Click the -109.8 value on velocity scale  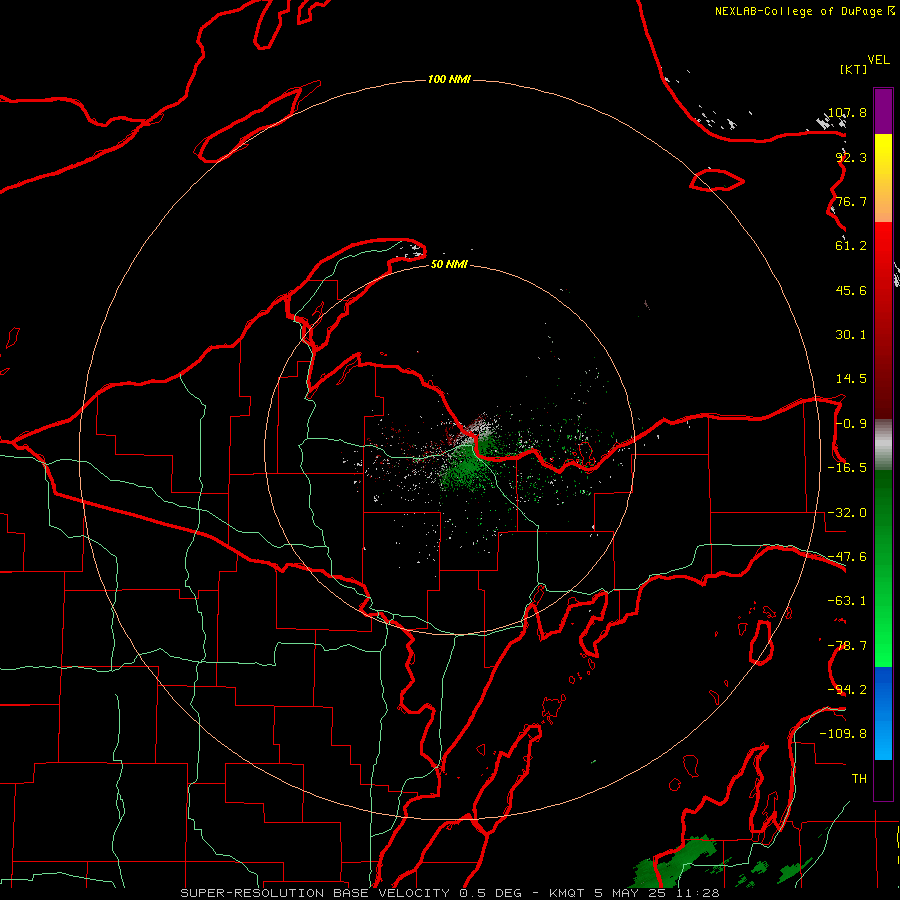click(844, 734)
